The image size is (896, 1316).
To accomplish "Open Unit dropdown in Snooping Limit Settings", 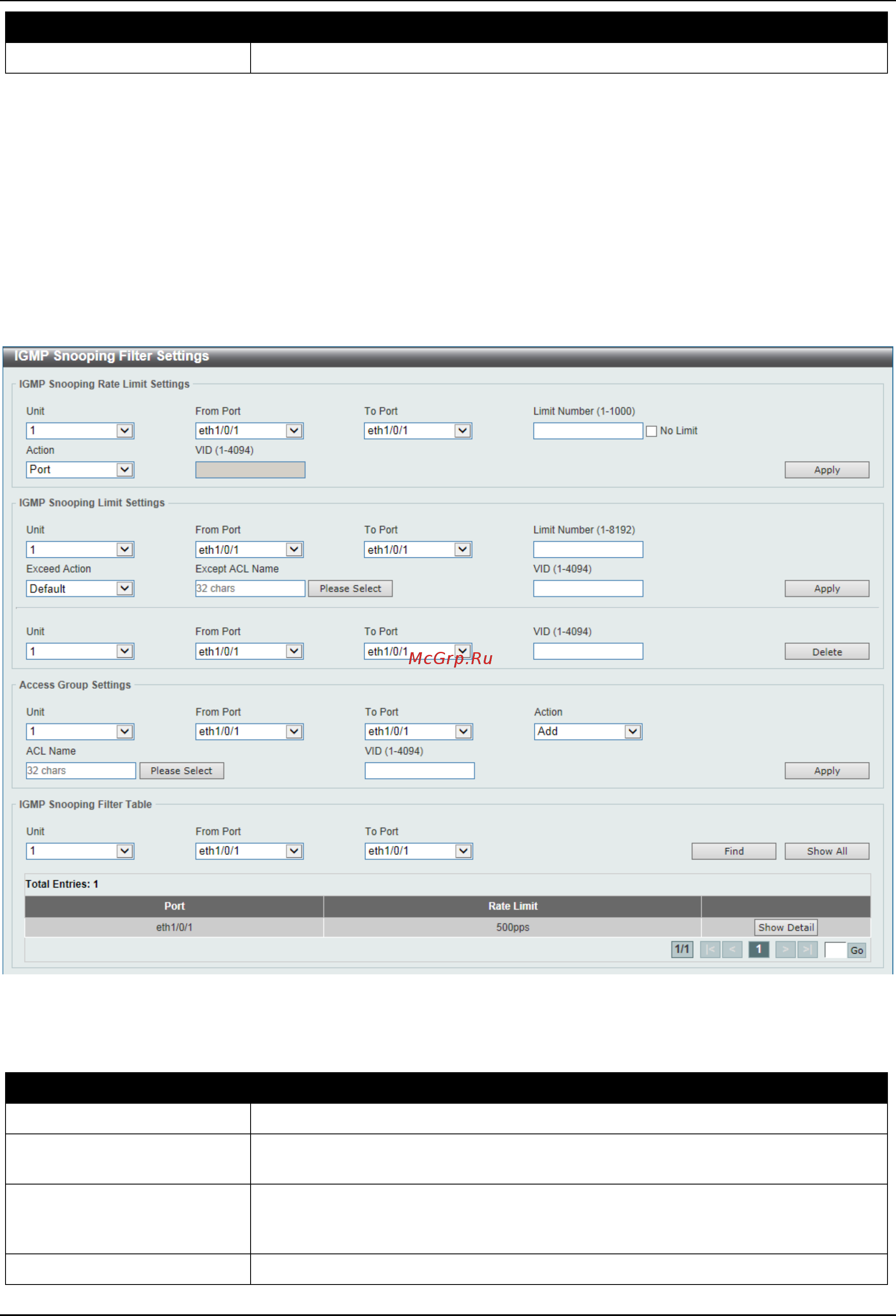I will [80, 549].
